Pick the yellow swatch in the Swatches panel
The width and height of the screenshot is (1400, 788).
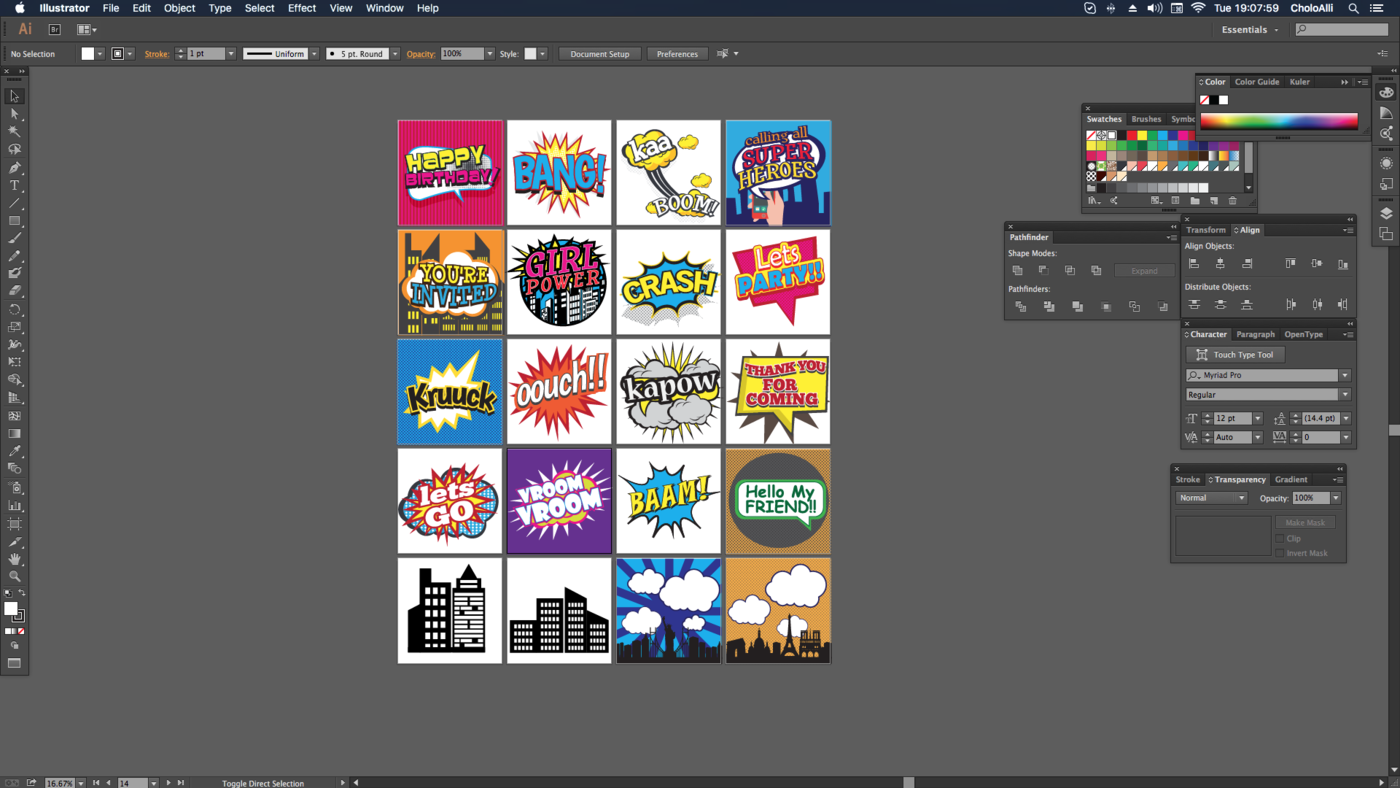click(1141, 135)
